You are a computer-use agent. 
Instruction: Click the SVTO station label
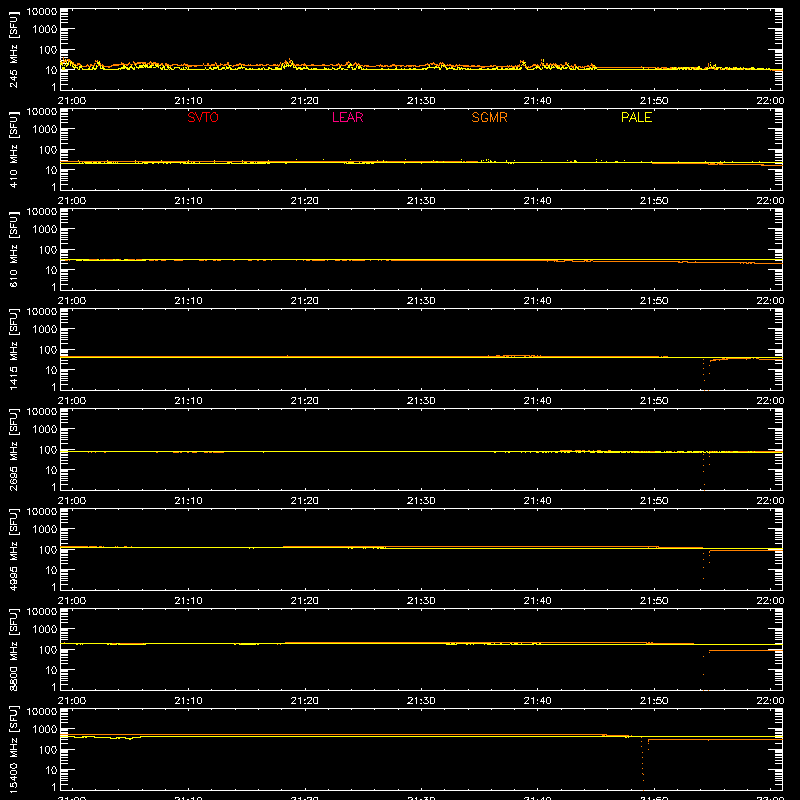pos(203,117)
